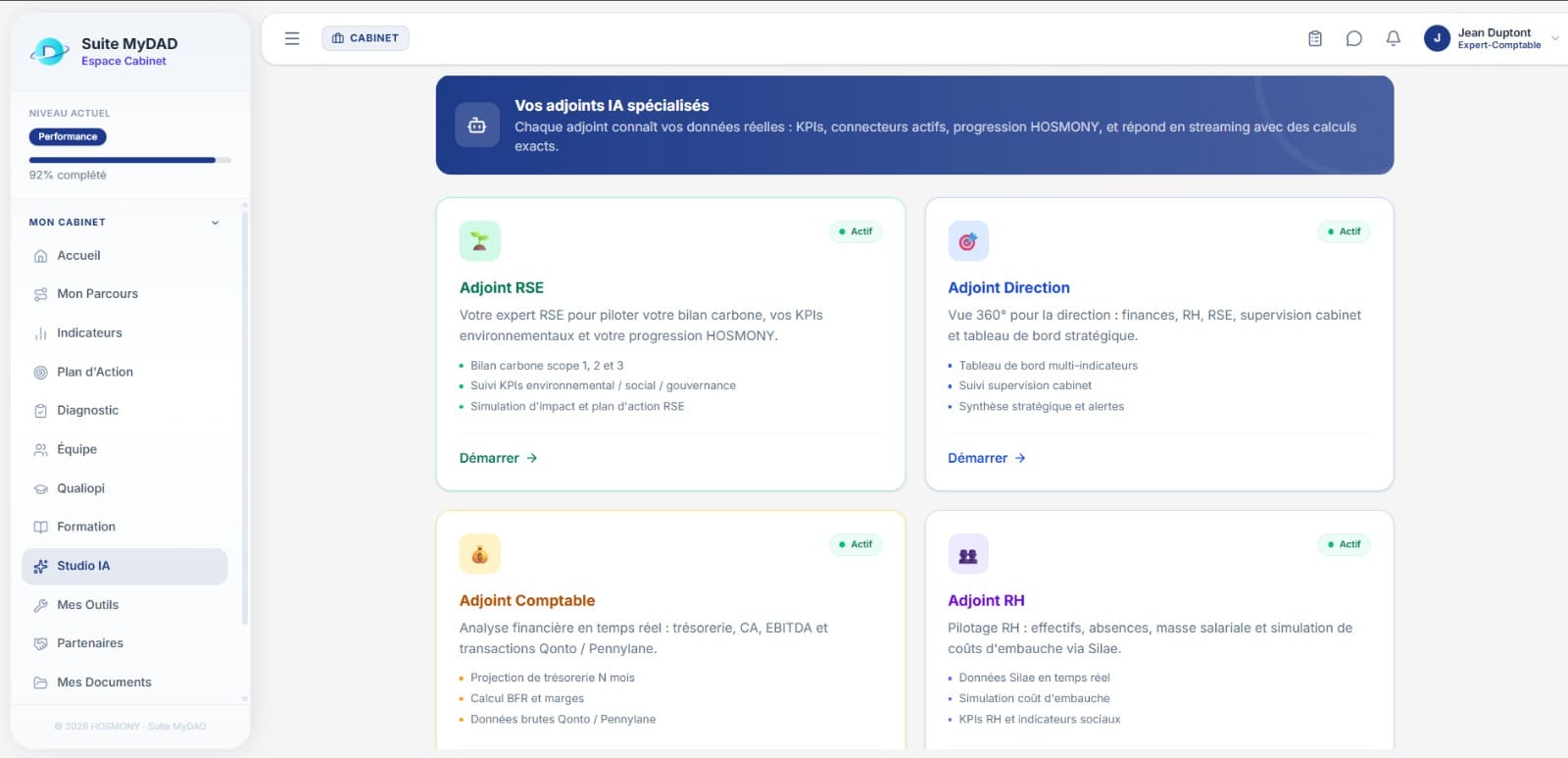Click the Adjoint RH card title
This screenshot has width=1568, height=758.
986,600
